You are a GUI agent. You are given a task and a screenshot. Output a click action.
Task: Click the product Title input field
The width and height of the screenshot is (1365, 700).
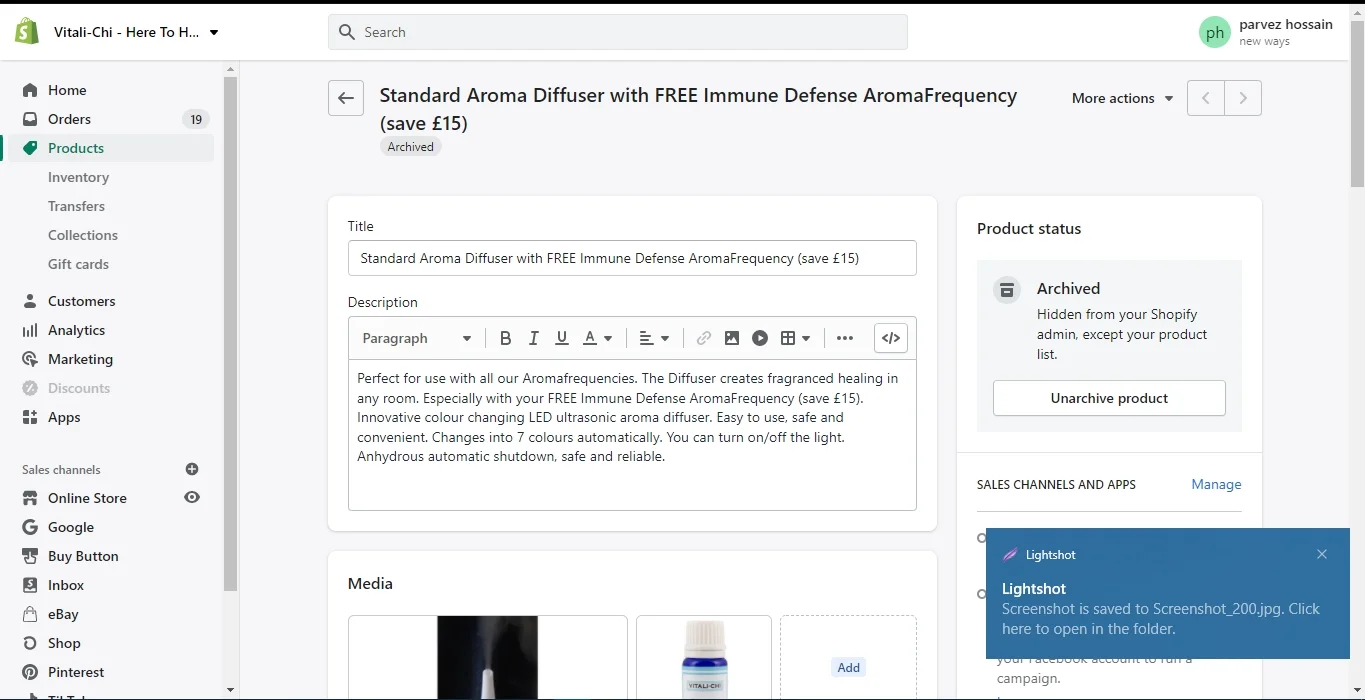pos(632,258)
